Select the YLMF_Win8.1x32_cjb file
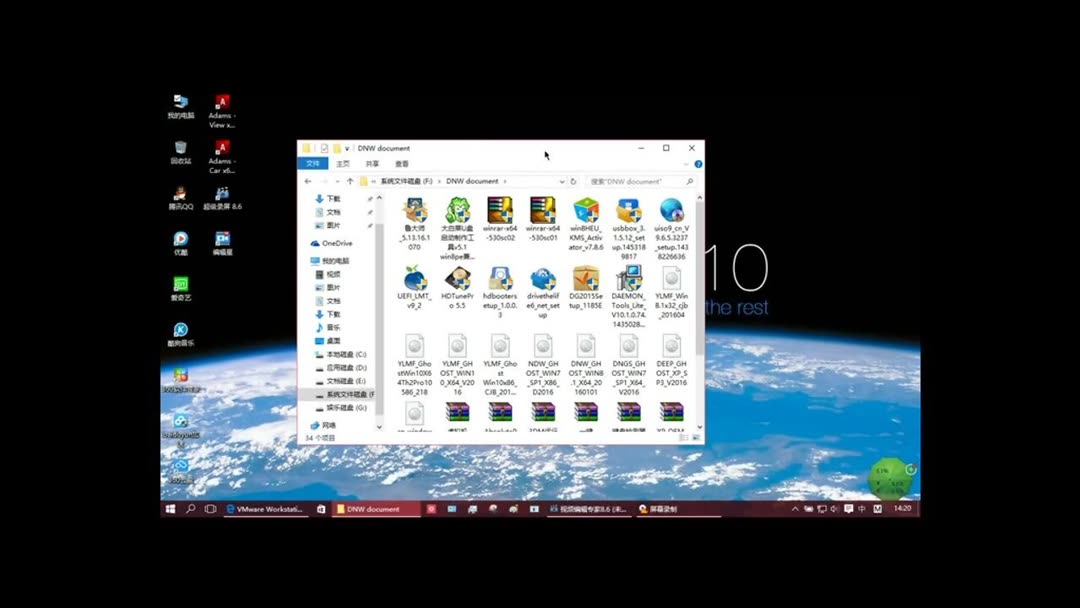This screenshot has height=608, width=1080. [672, 292]
